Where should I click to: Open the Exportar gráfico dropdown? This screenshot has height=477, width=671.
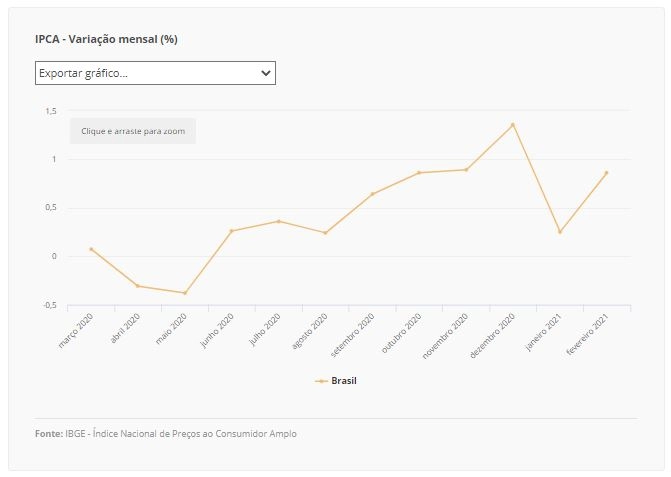(x=155, y=73)
